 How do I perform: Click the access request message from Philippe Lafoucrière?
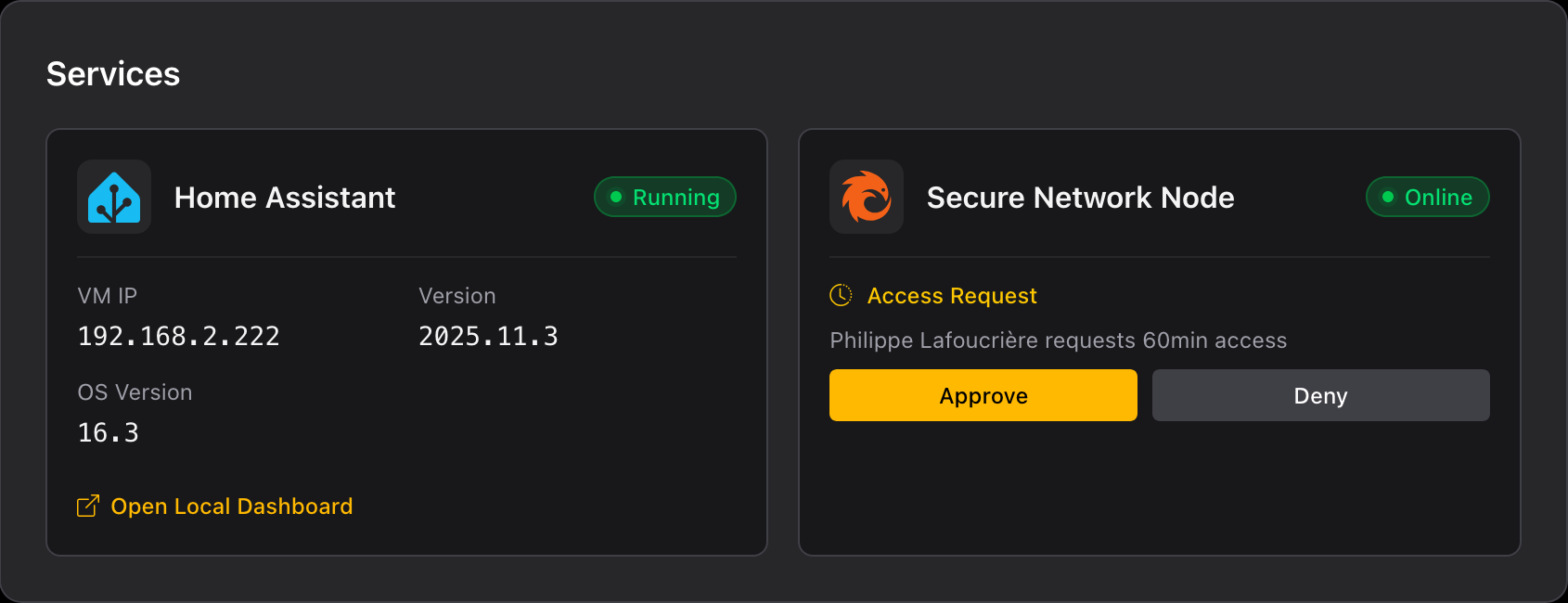[1058, 340]
